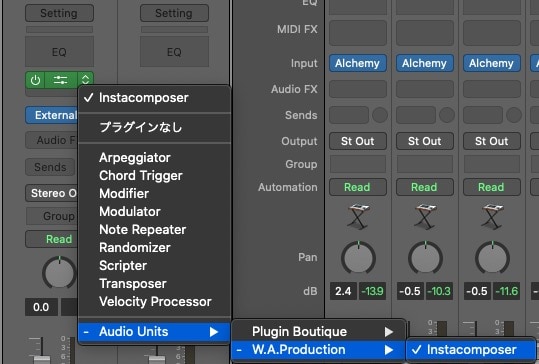Open second mixer channel Read automation menu

tap(425, 187)
